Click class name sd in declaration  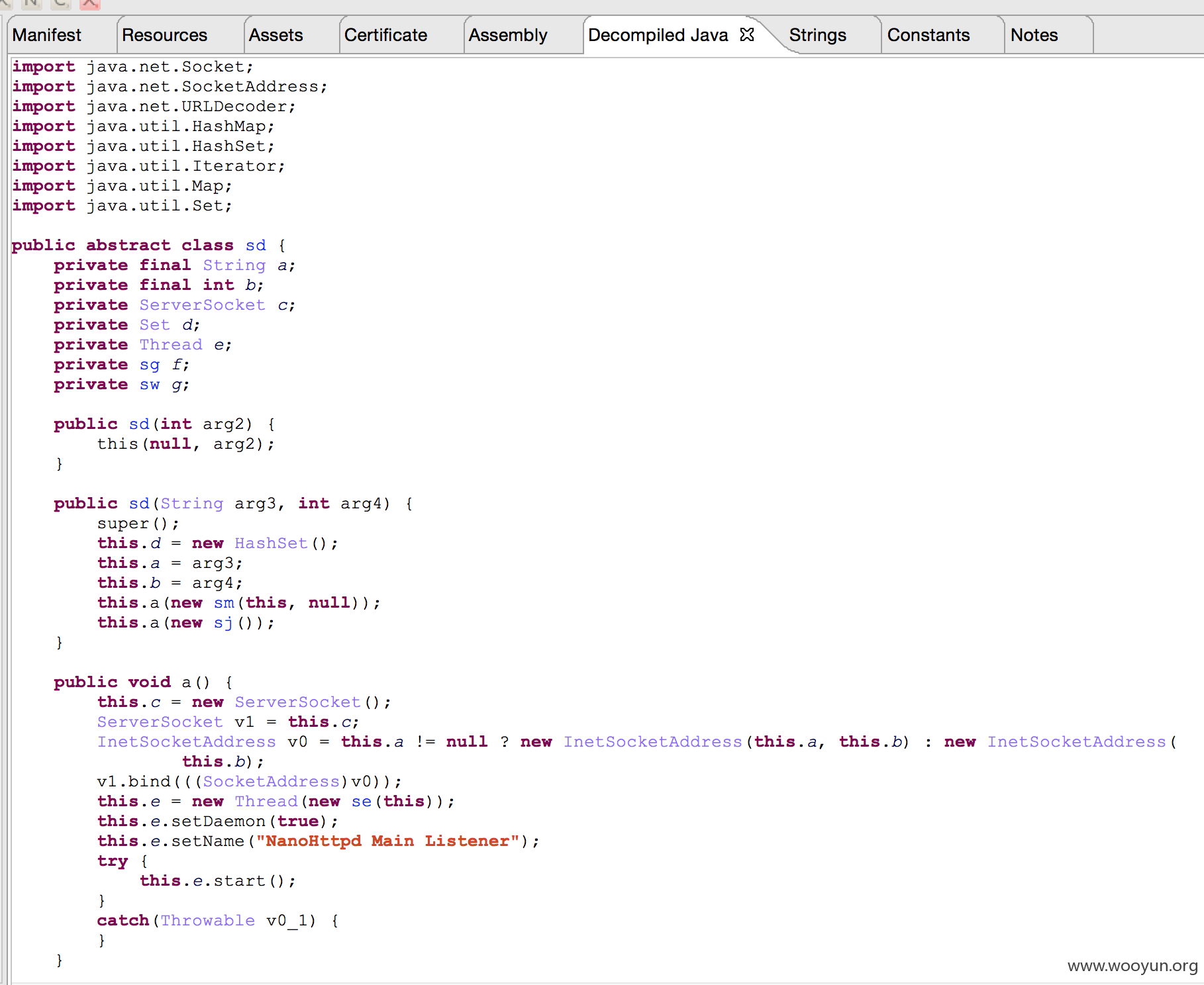(256, 246)
